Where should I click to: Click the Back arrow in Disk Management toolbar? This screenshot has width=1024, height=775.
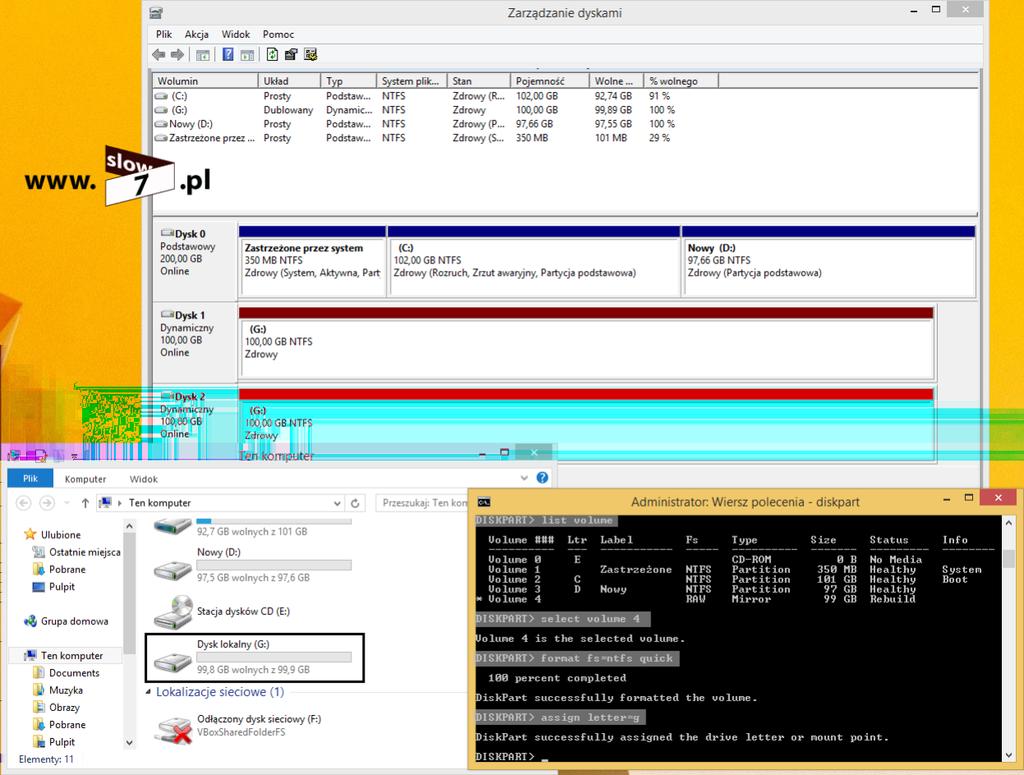tap(158, 55)
